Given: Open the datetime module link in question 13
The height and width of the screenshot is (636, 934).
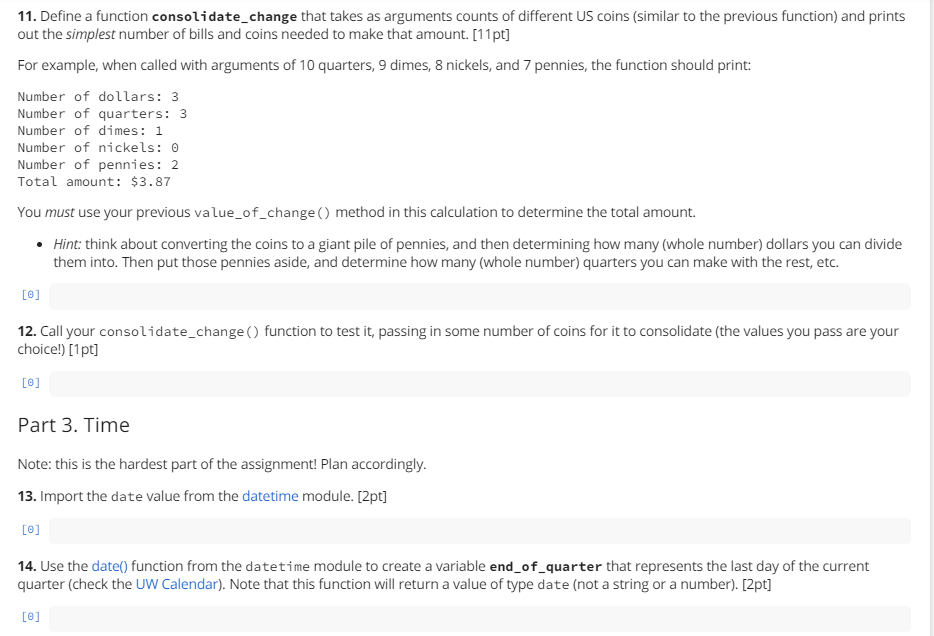Looking at the screenshot, I should point(270,495).
